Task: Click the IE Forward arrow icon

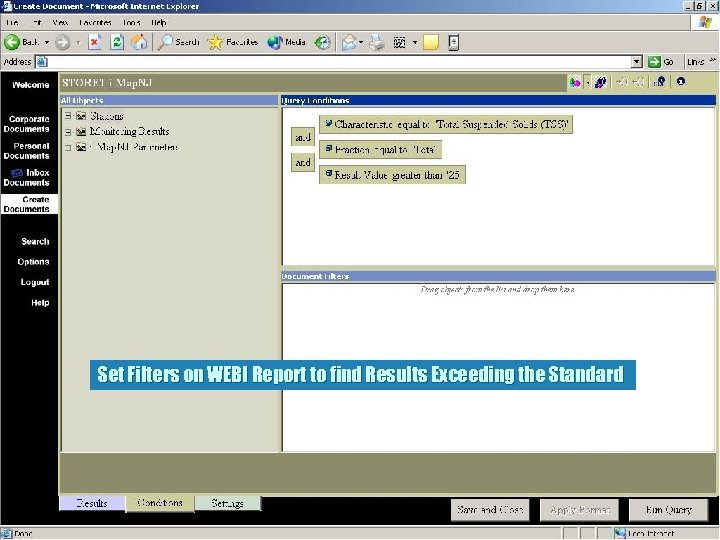Action: [62, 42]
